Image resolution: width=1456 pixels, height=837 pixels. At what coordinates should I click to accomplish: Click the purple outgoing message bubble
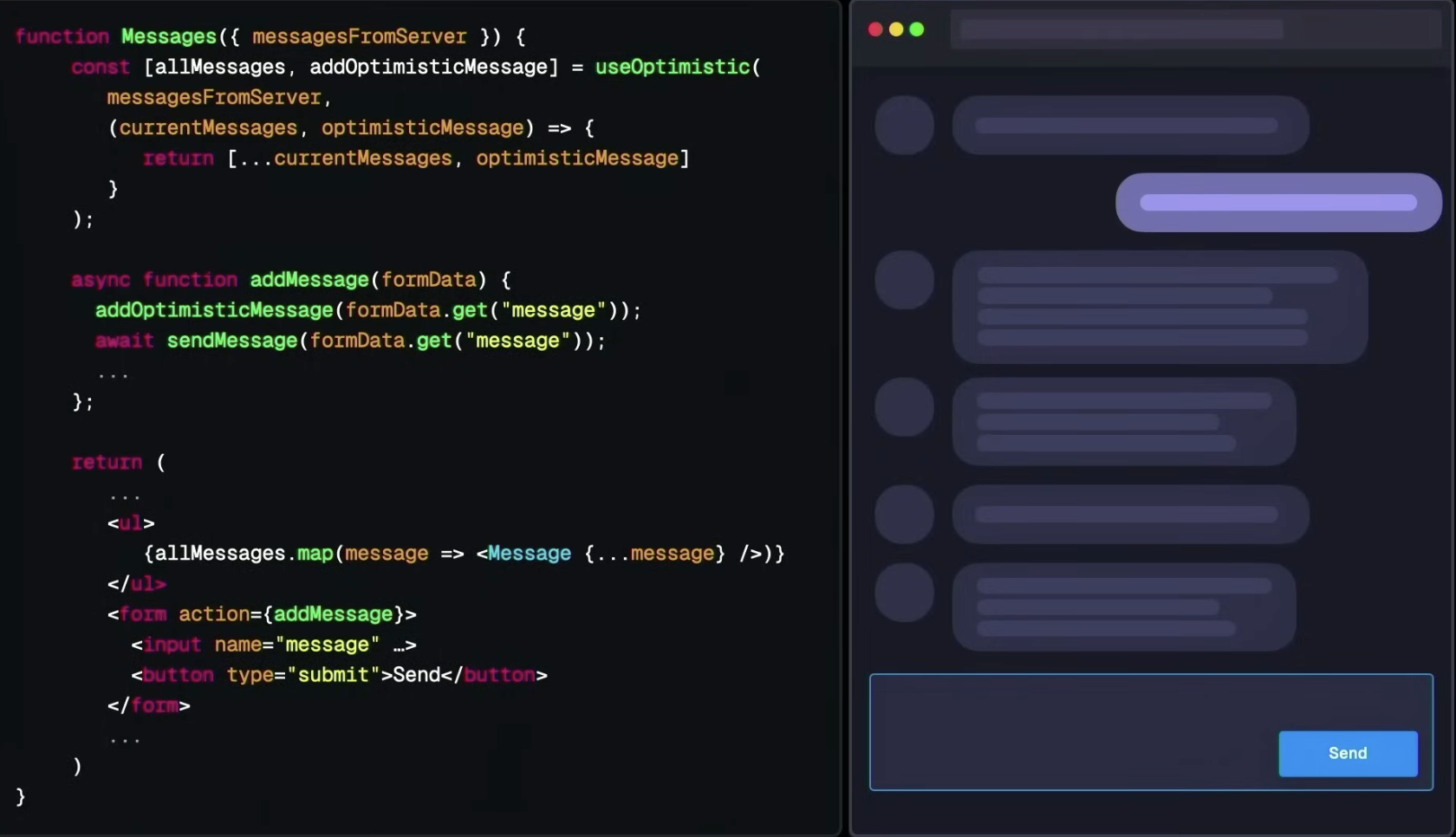tap(1278, 202)
